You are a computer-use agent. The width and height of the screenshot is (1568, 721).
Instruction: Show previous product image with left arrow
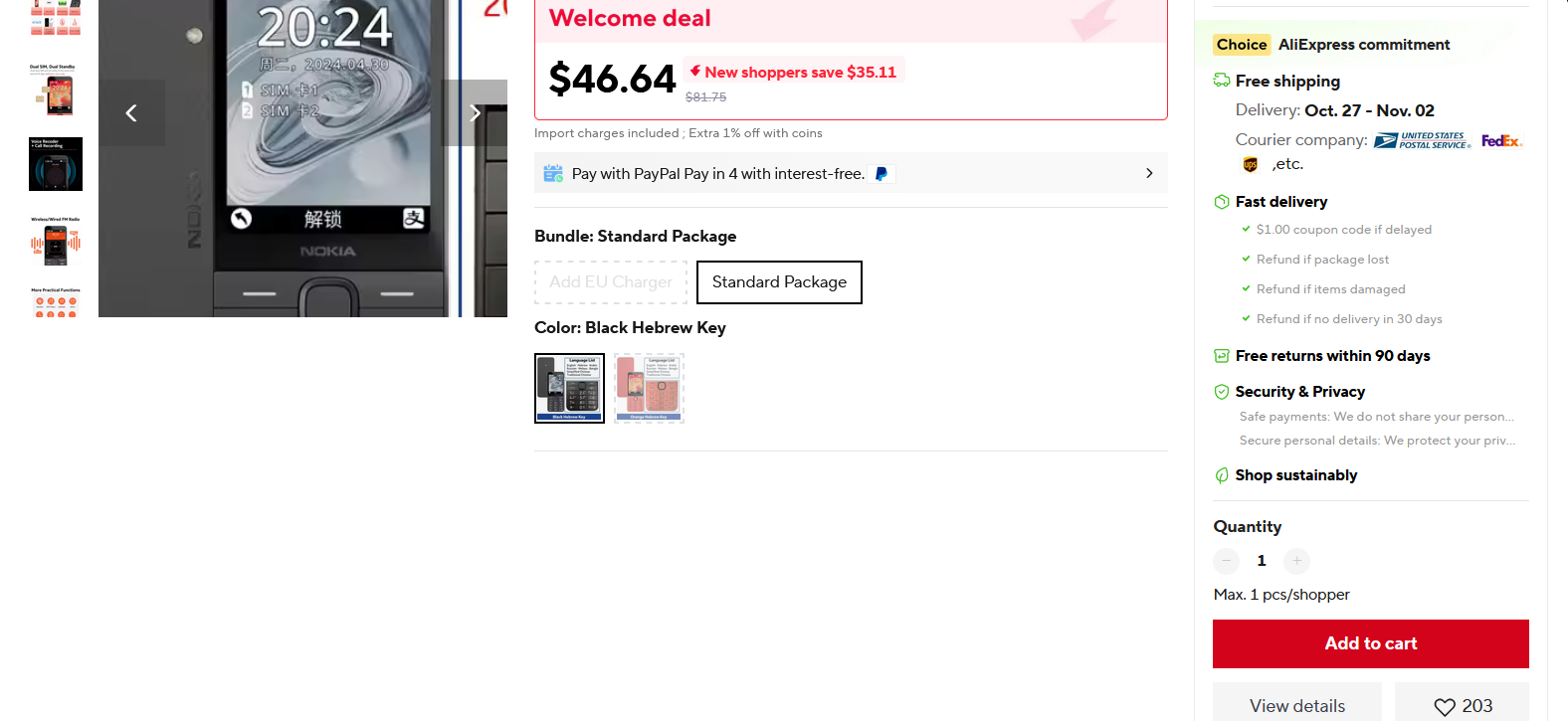tap(131, 113)
